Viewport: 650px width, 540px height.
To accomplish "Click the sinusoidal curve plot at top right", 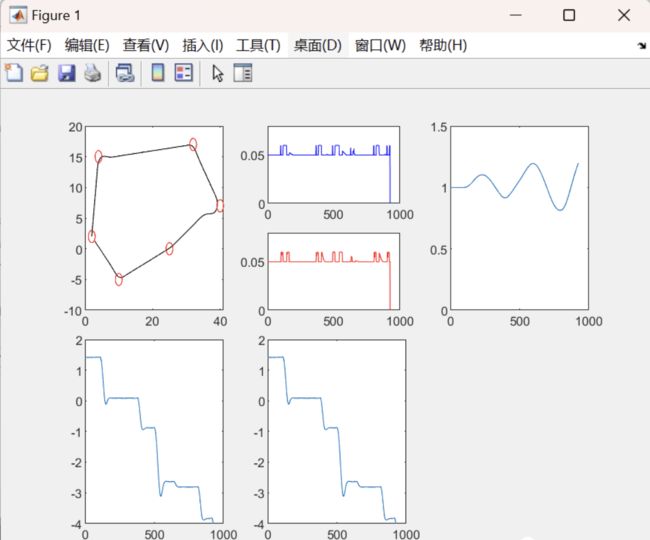I will (519, 218).
